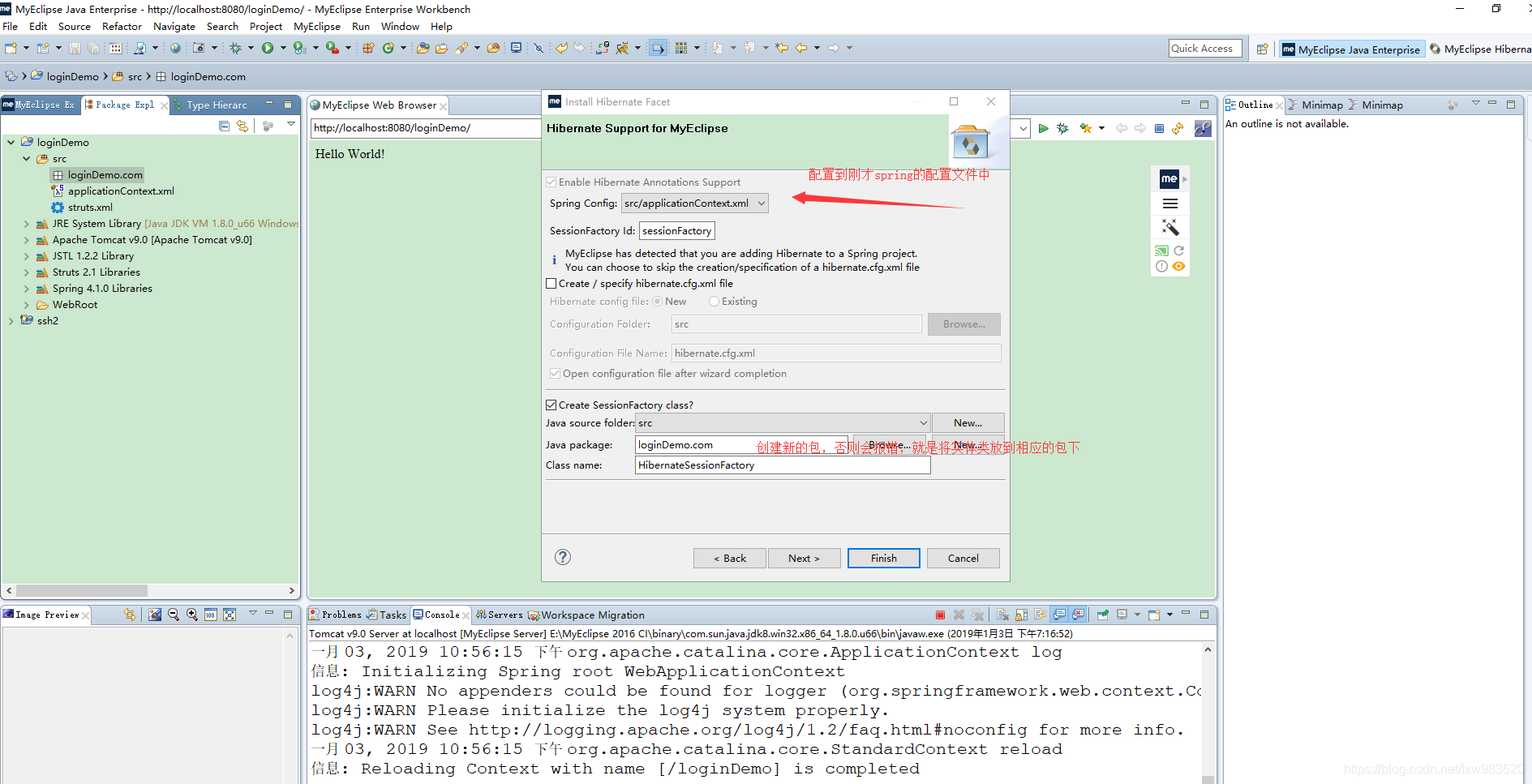The width and height of the screenshot is (1532, 784).
Task: Expand the Spring 4.1.0 Libraries node
Action: (x=27, y=289)
